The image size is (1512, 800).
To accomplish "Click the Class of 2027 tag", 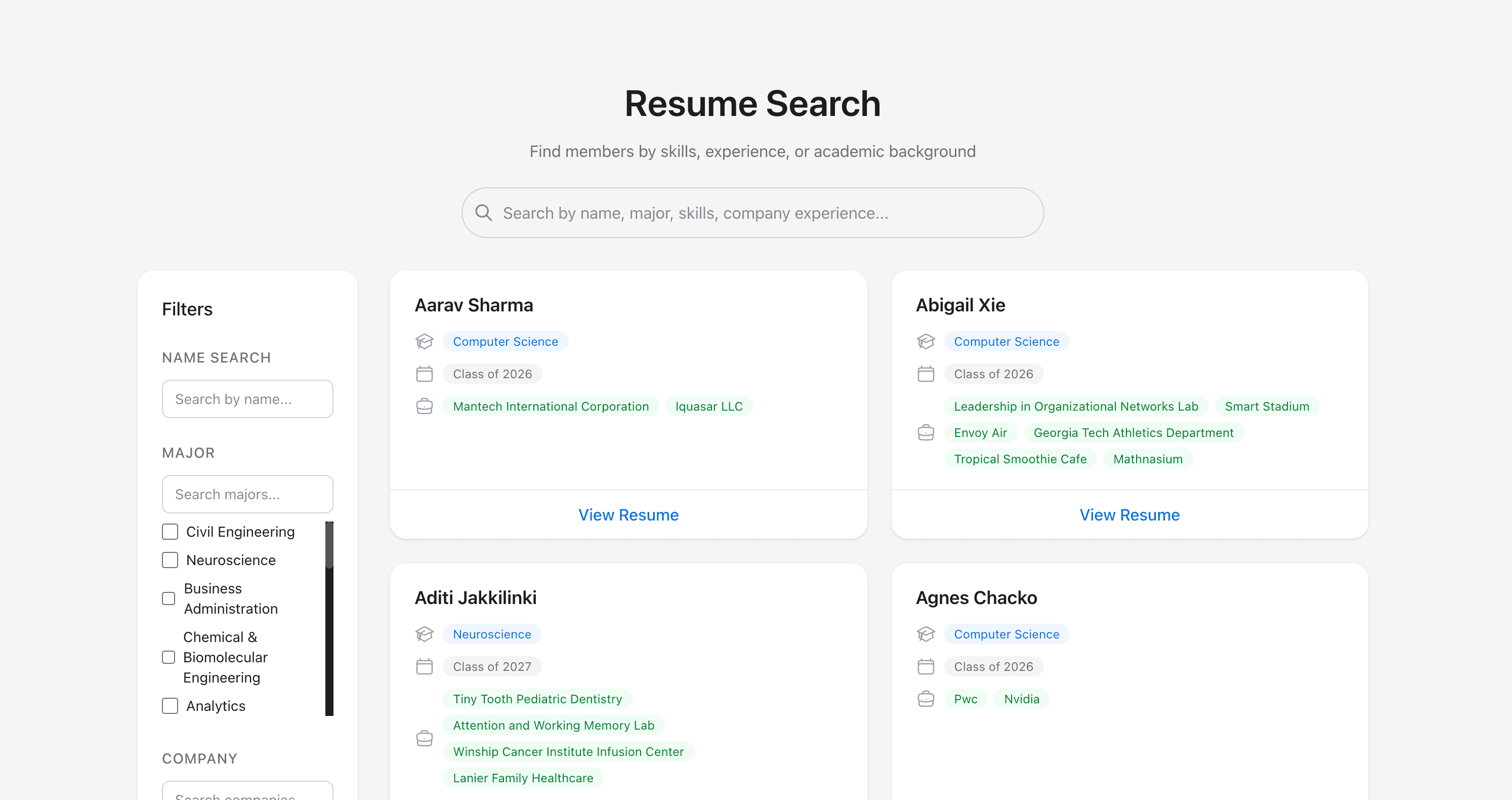I will pos(492,667).
